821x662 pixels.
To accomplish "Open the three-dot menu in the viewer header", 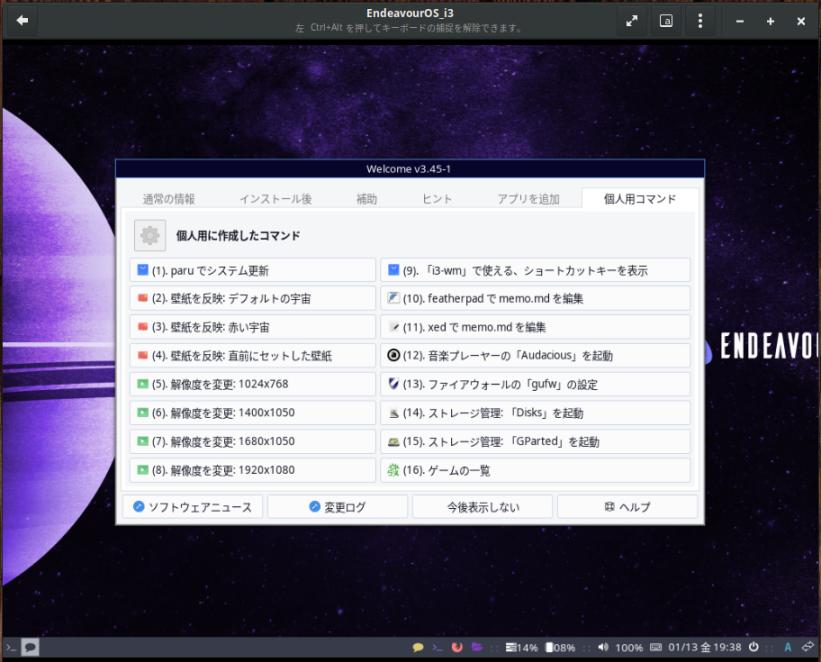I will 700,21.
